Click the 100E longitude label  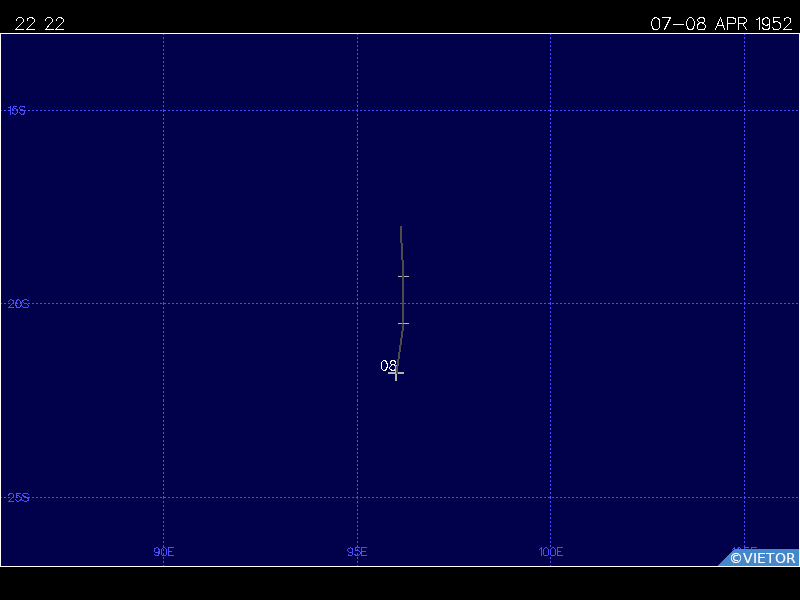click(551, 552)
